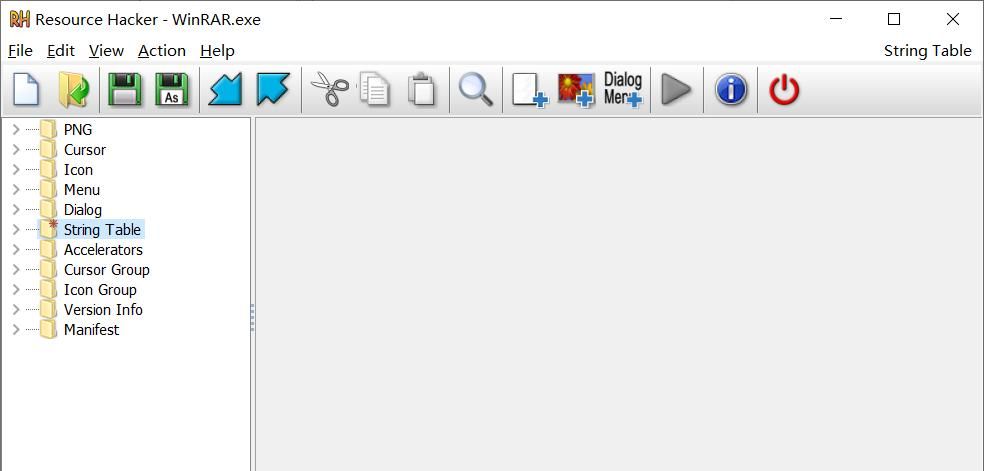Expand the String Table tree node
Viewport: 984px width, 471px height.
16,230
